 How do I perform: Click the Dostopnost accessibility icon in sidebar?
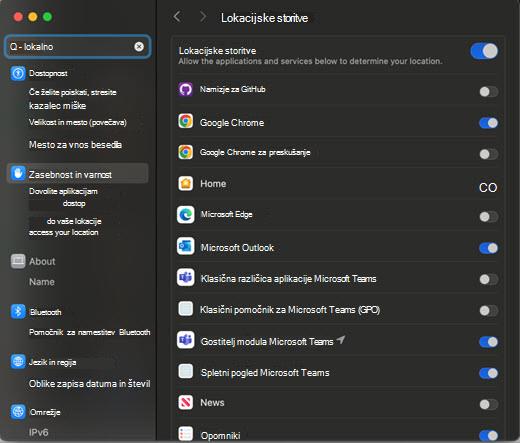(x=18, y=73)
